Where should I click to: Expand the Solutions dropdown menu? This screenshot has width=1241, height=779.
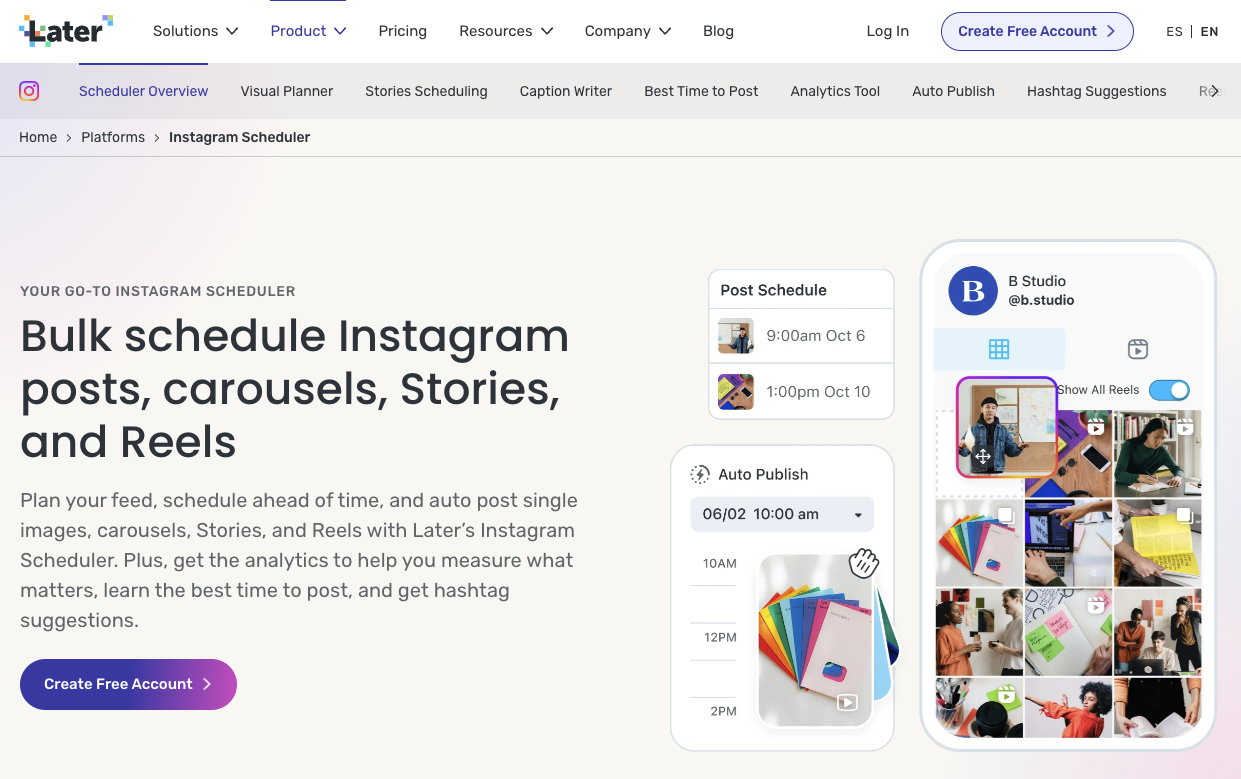195,31
